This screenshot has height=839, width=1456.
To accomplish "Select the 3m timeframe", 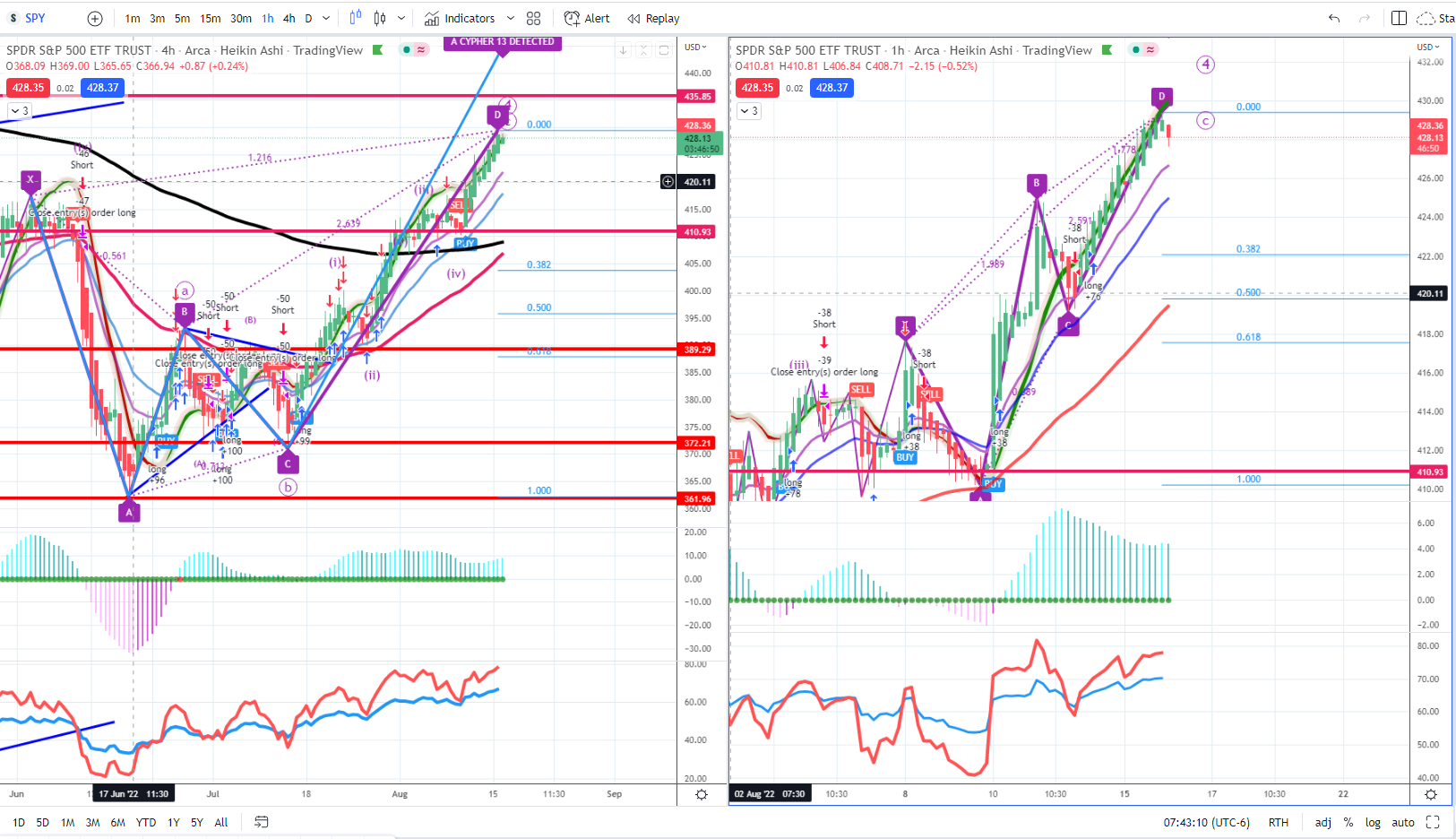I will click(158, 18).
